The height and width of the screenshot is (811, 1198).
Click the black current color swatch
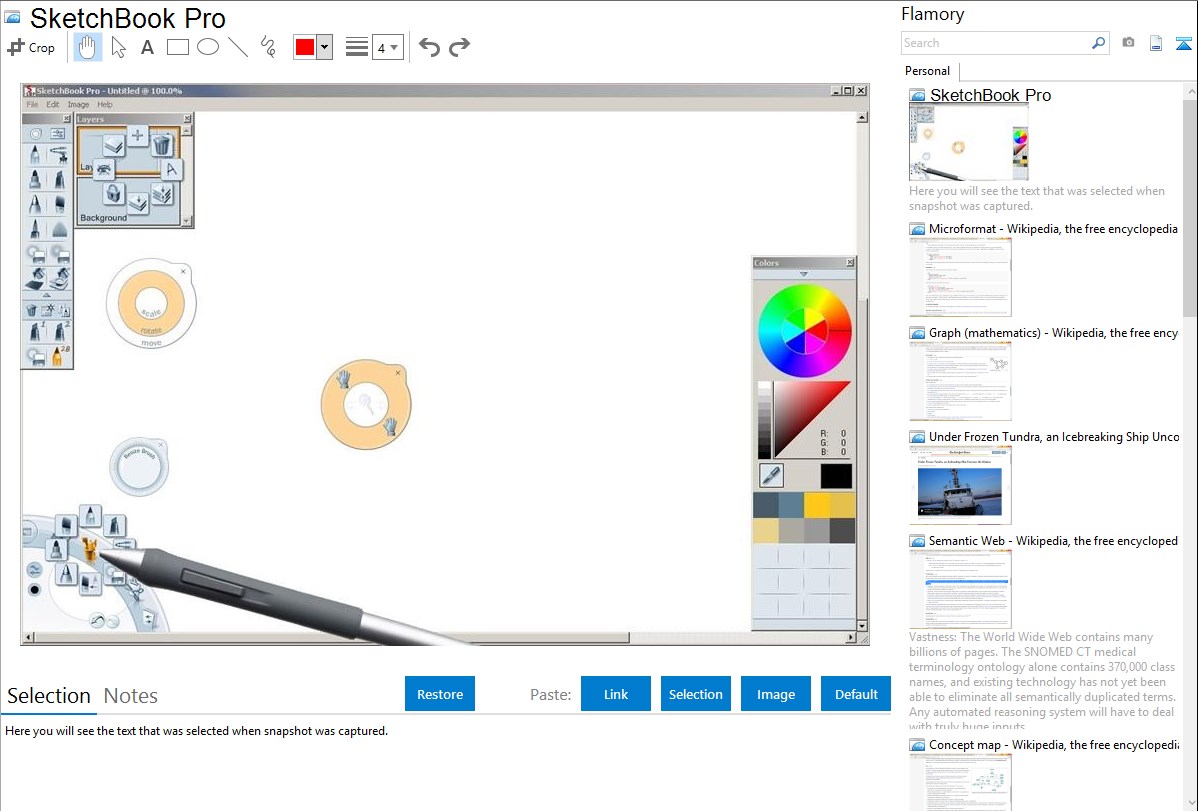[836, 475]
